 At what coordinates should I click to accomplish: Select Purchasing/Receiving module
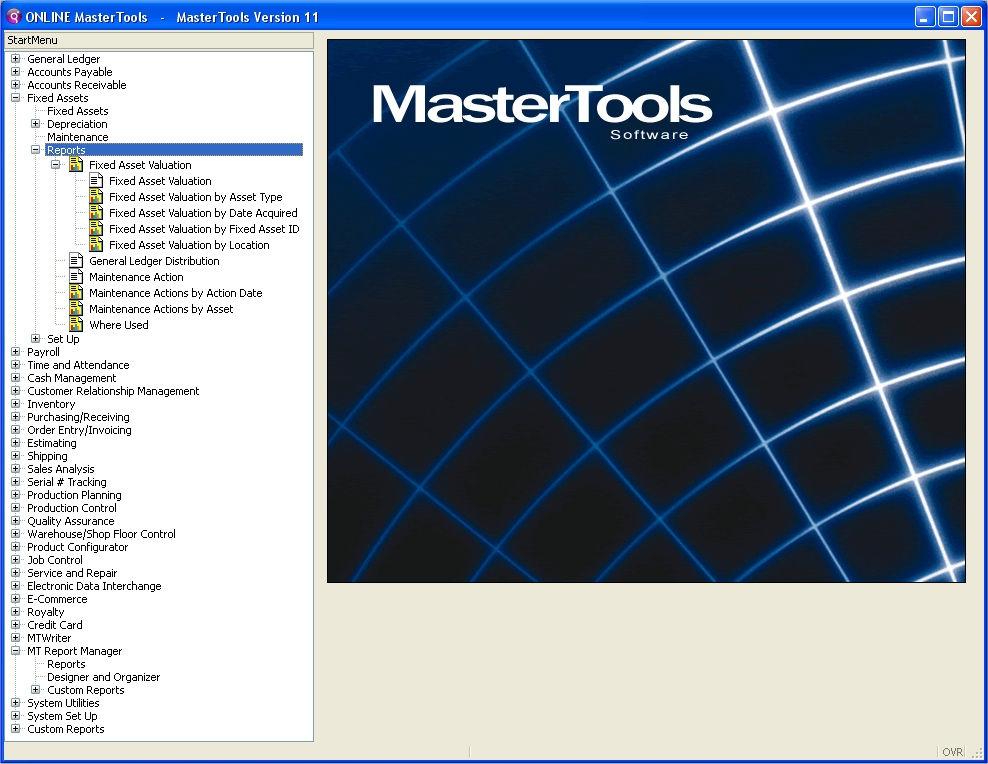point(78,417)
